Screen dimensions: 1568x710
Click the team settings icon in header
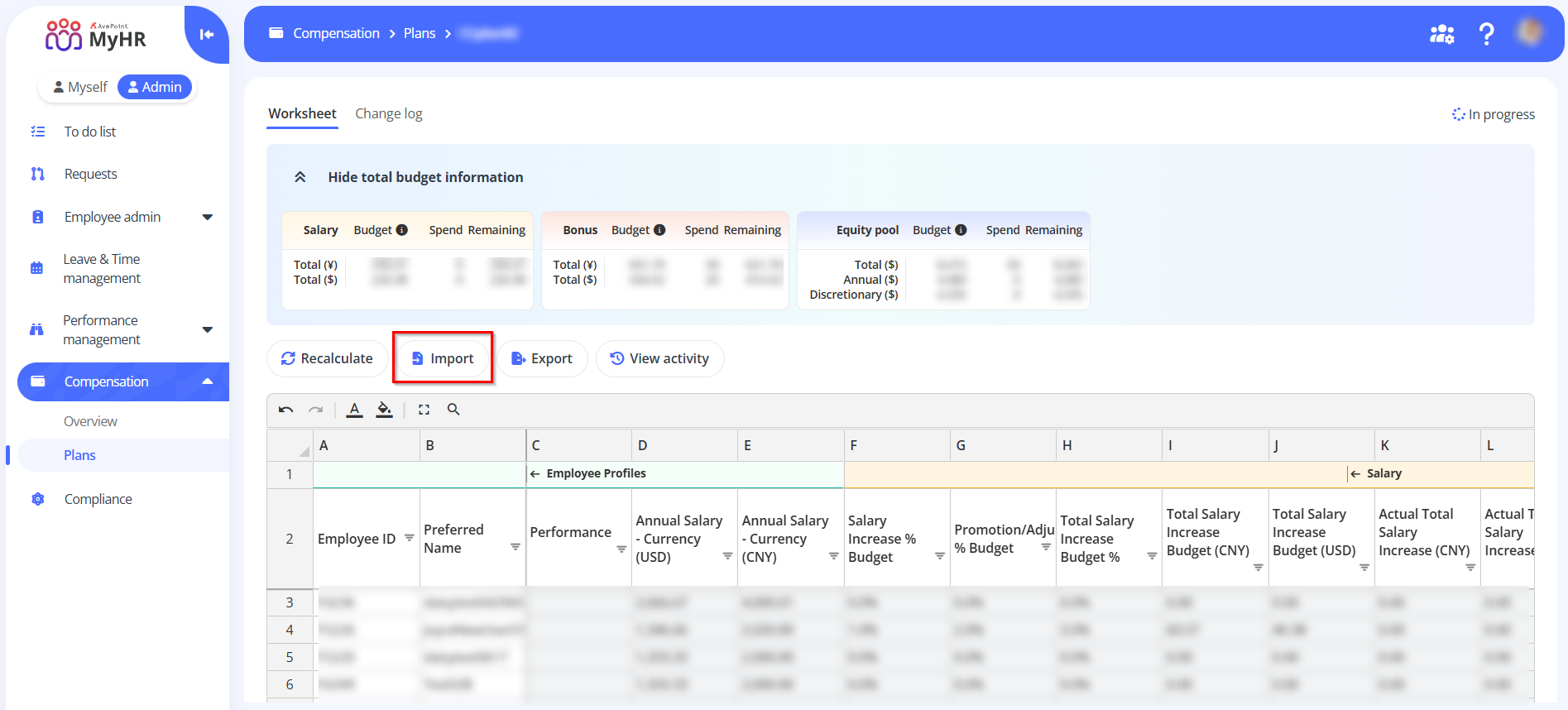pyautogui.click(x=1441, y=34)
